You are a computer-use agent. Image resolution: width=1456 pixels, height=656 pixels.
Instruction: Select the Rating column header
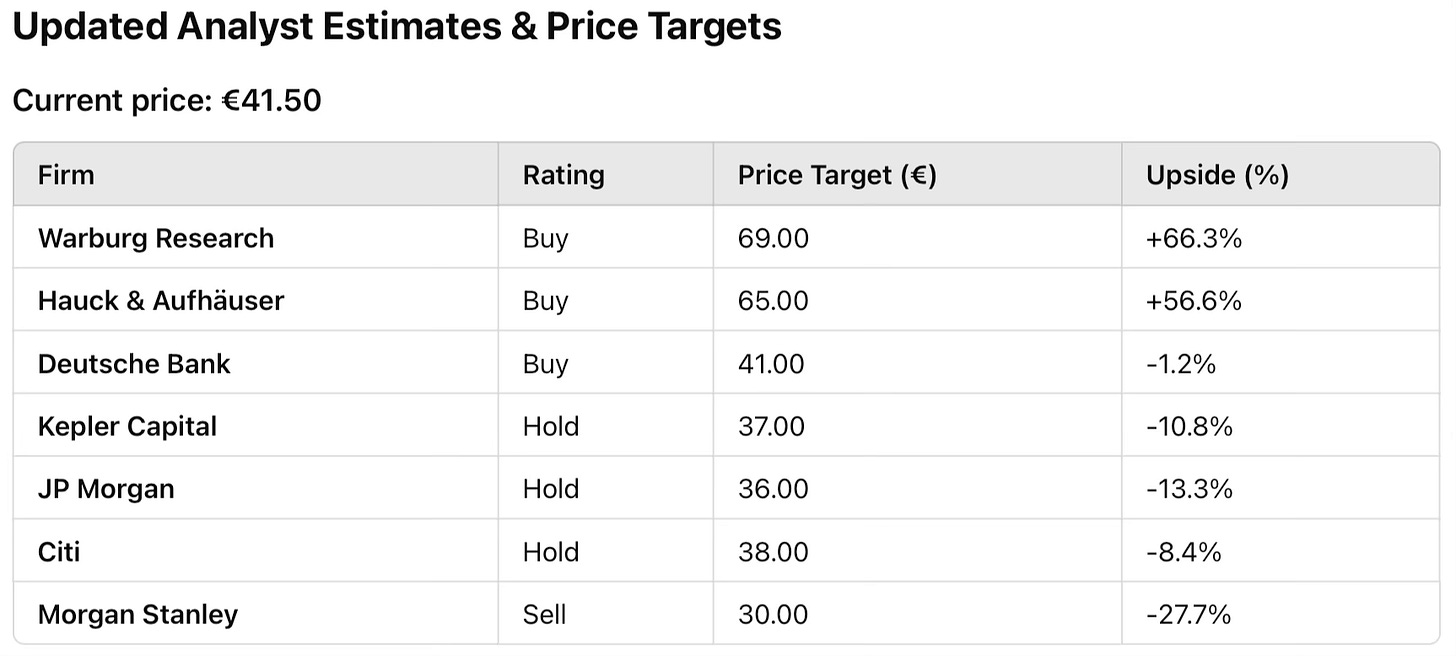pos(563,175)
